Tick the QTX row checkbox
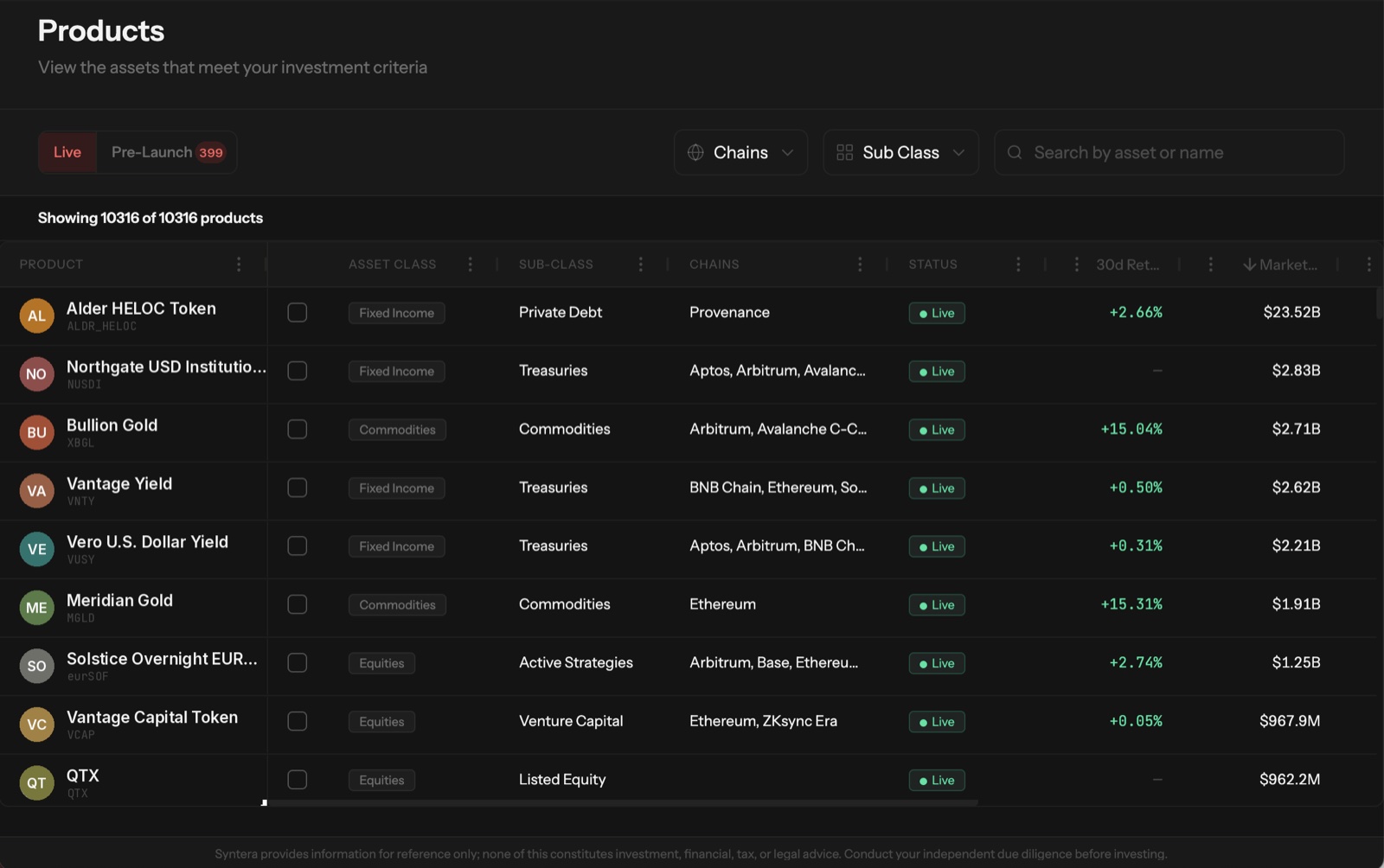Image resolution: width=1384 pixels, height=868 pixels. click(297, 779)
